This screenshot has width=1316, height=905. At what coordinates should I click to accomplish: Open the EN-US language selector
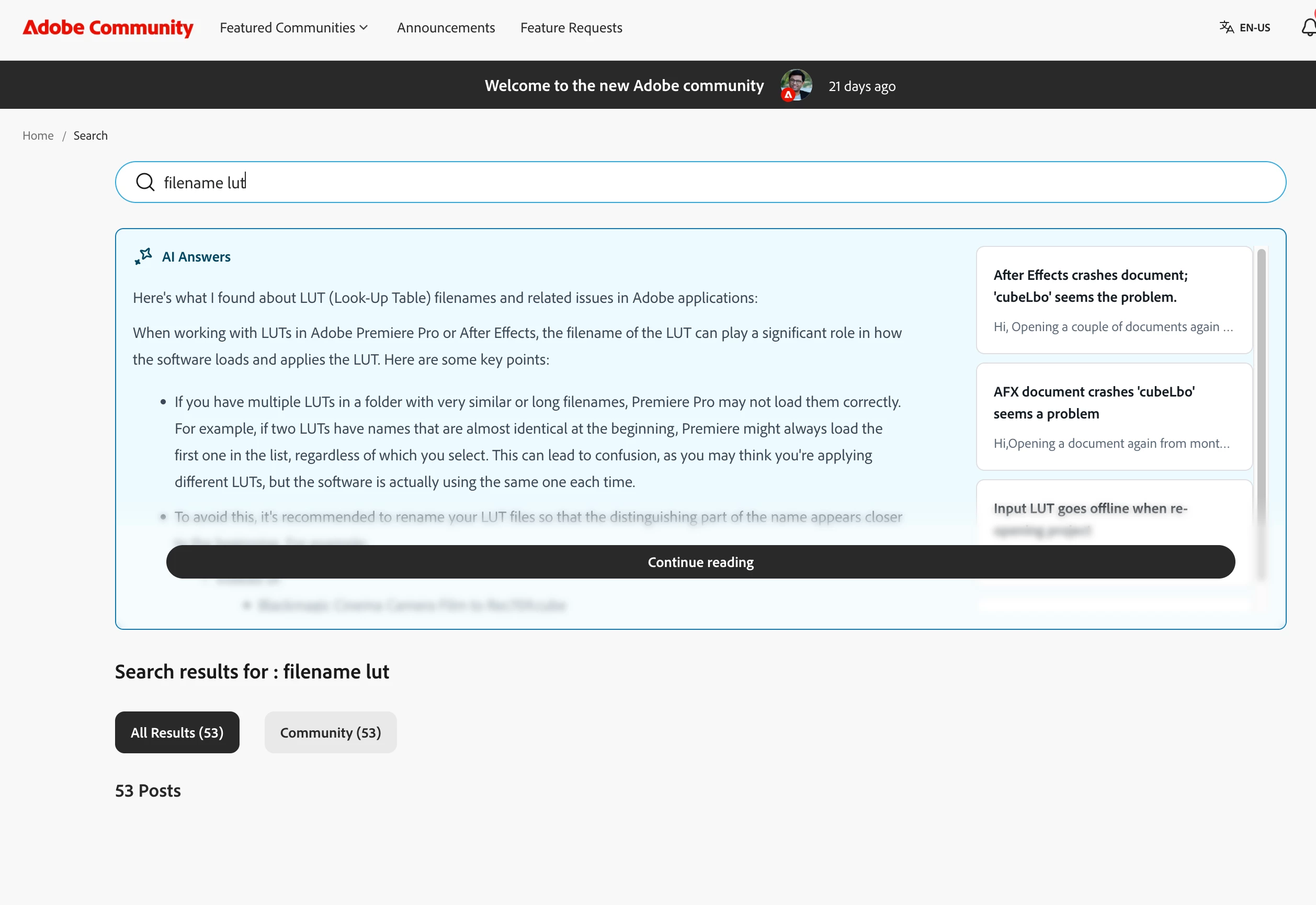point(1254,28)
